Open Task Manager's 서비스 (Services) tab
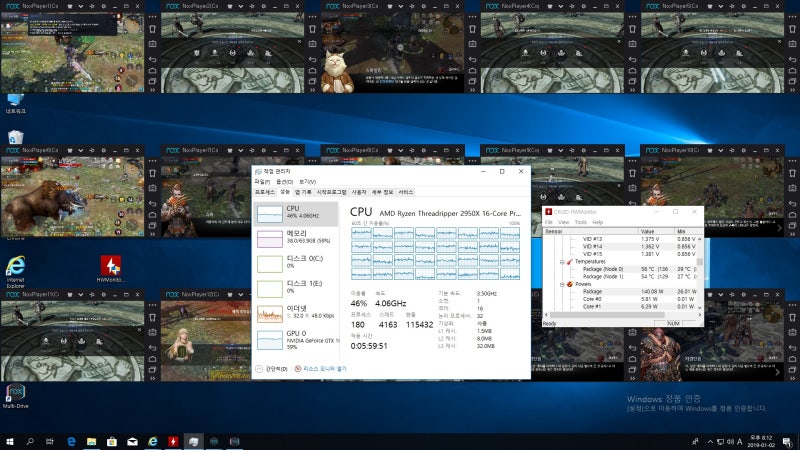Image resolution: width=800 pixels, height=450 pixels. [406, 192]
